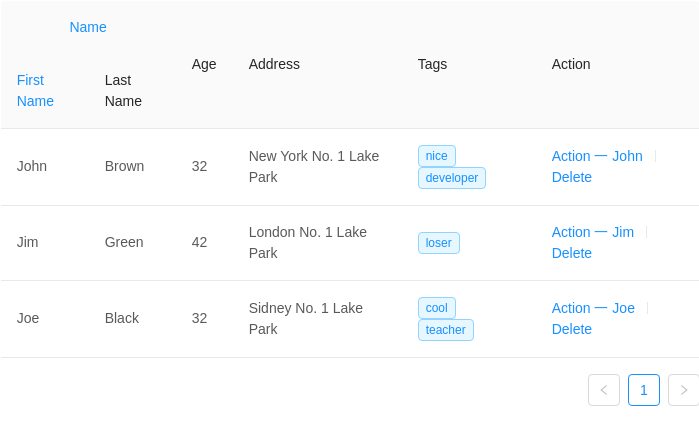Sort by First Name column header

(x=35, y=91)
